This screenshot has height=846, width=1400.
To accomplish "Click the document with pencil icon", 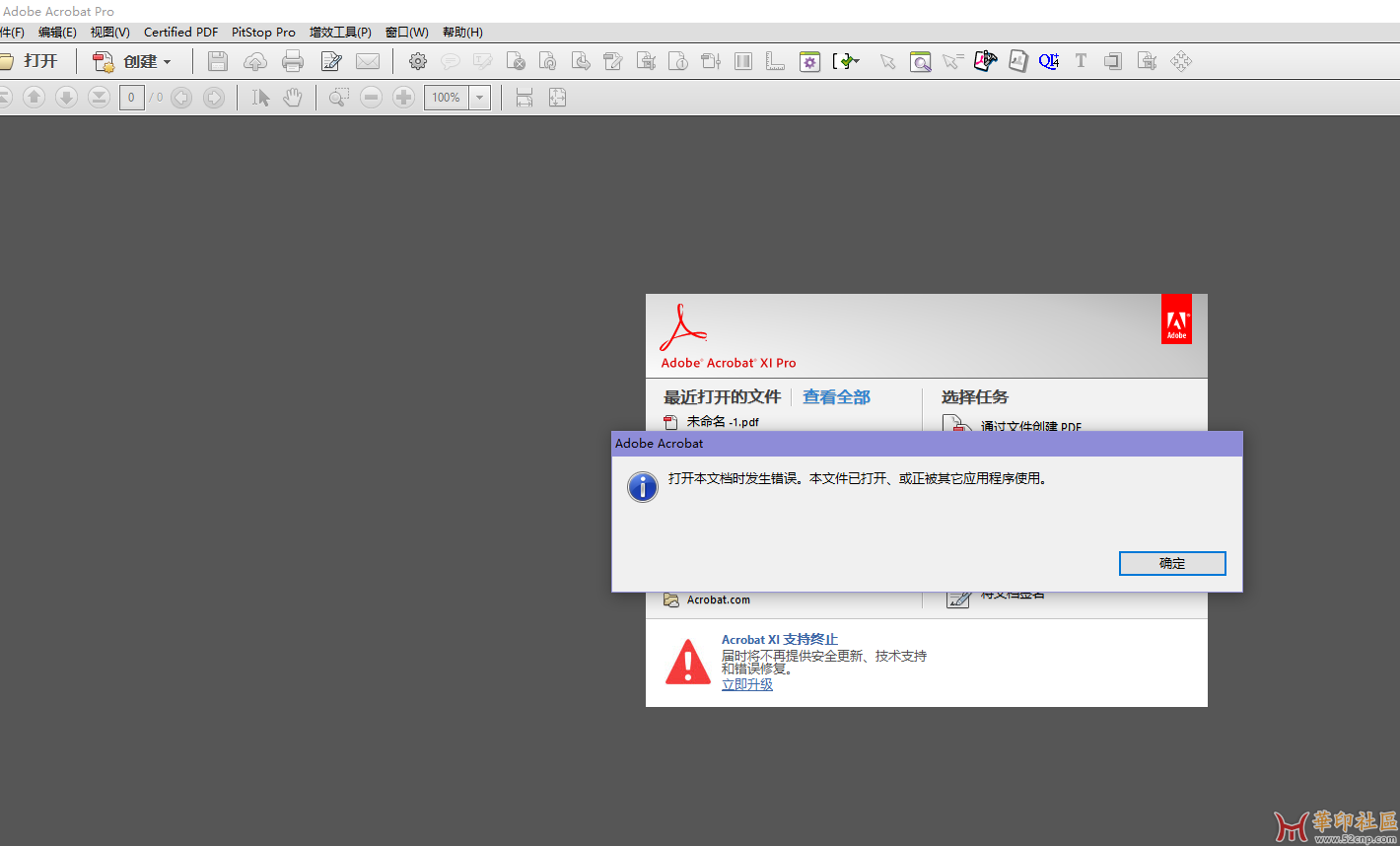I will [331, 61].
